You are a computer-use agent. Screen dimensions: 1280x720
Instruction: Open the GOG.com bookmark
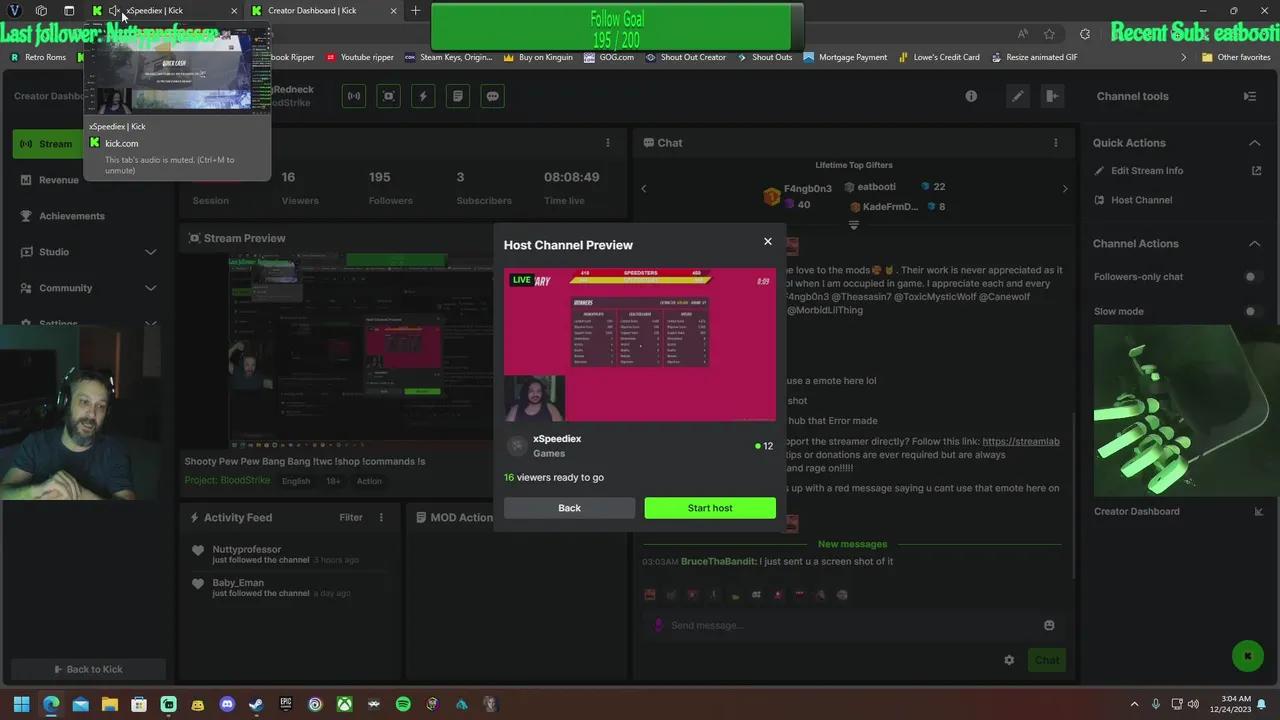pyautogui.click(x=608, y=57)
